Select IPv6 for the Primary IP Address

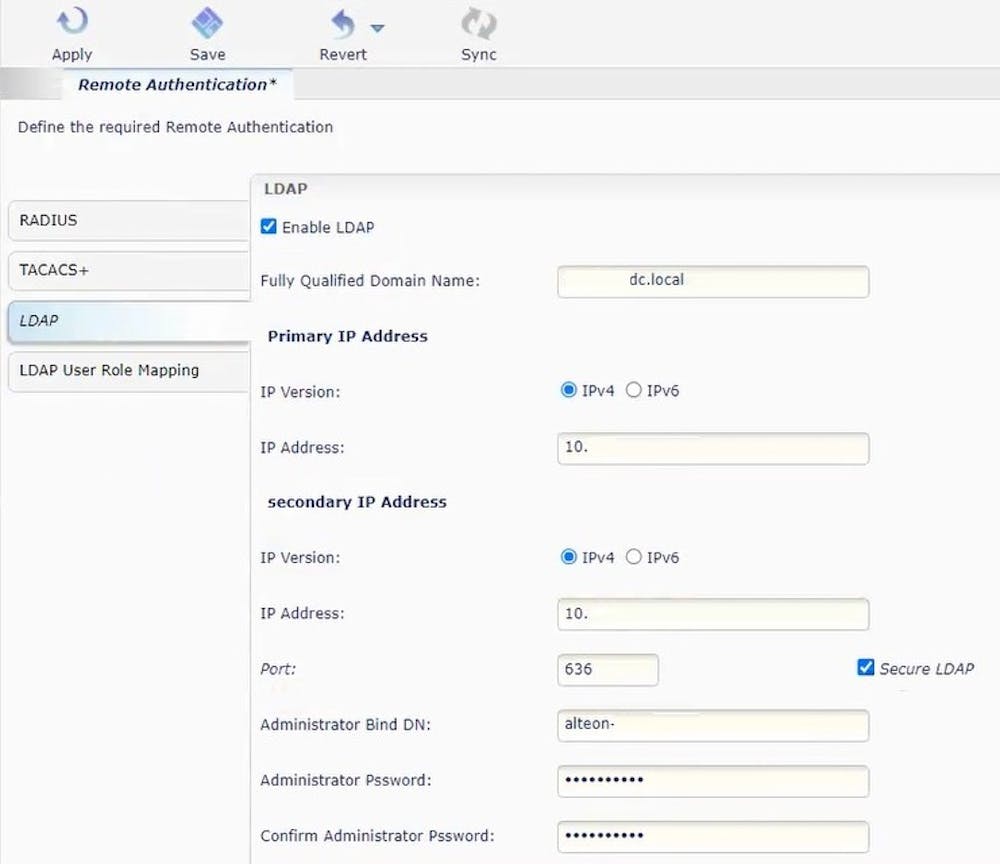click(x=636, y=390)
